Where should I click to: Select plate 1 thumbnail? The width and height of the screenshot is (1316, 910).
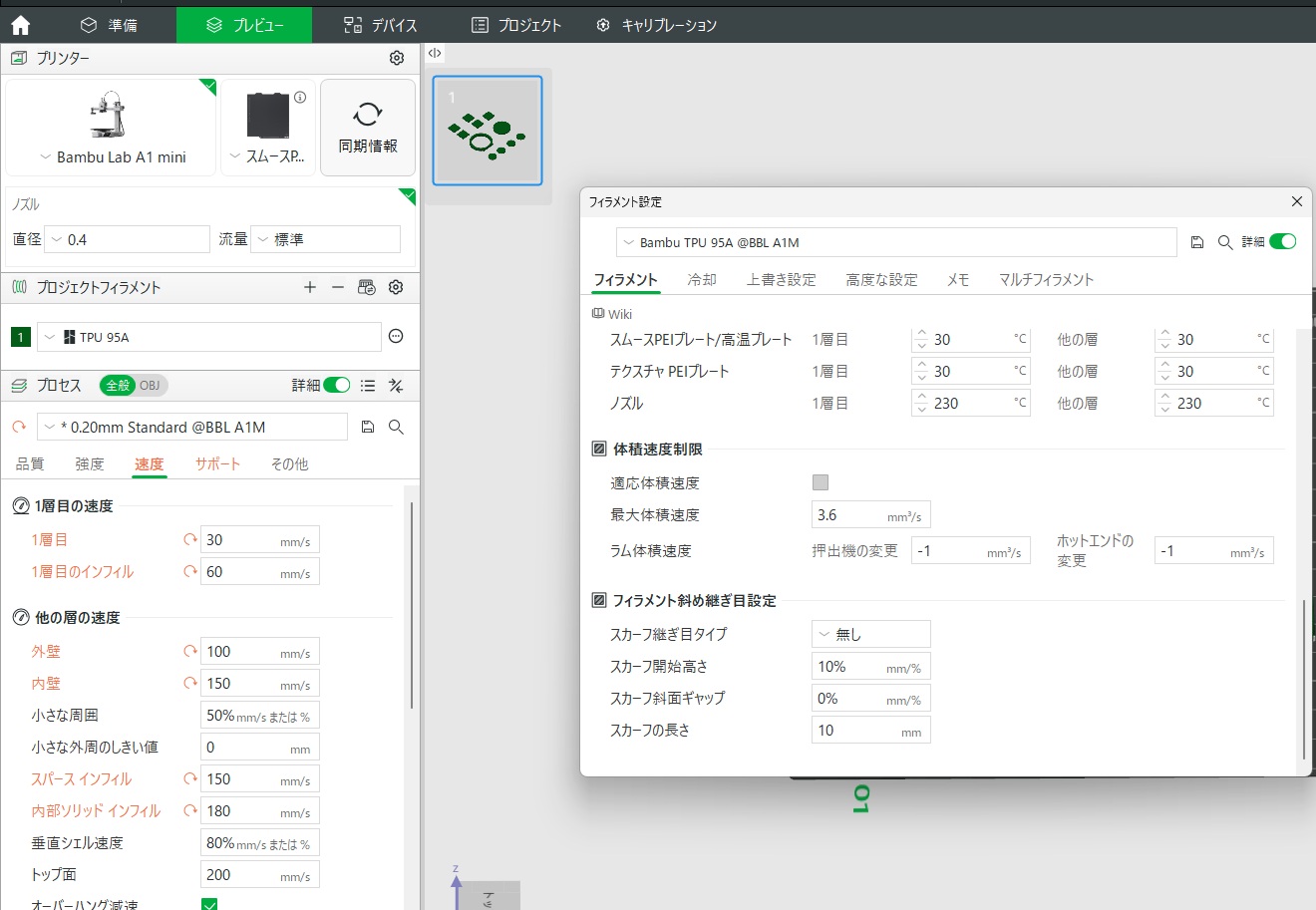488,131
